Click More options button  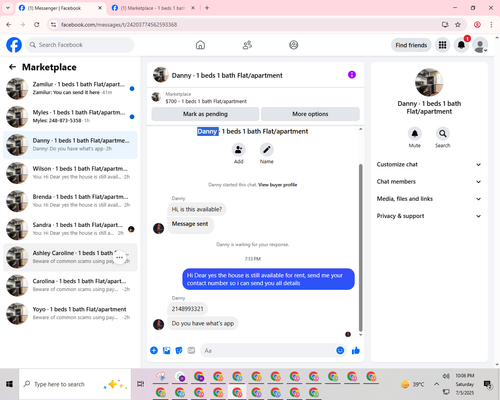tap(310, 114)
